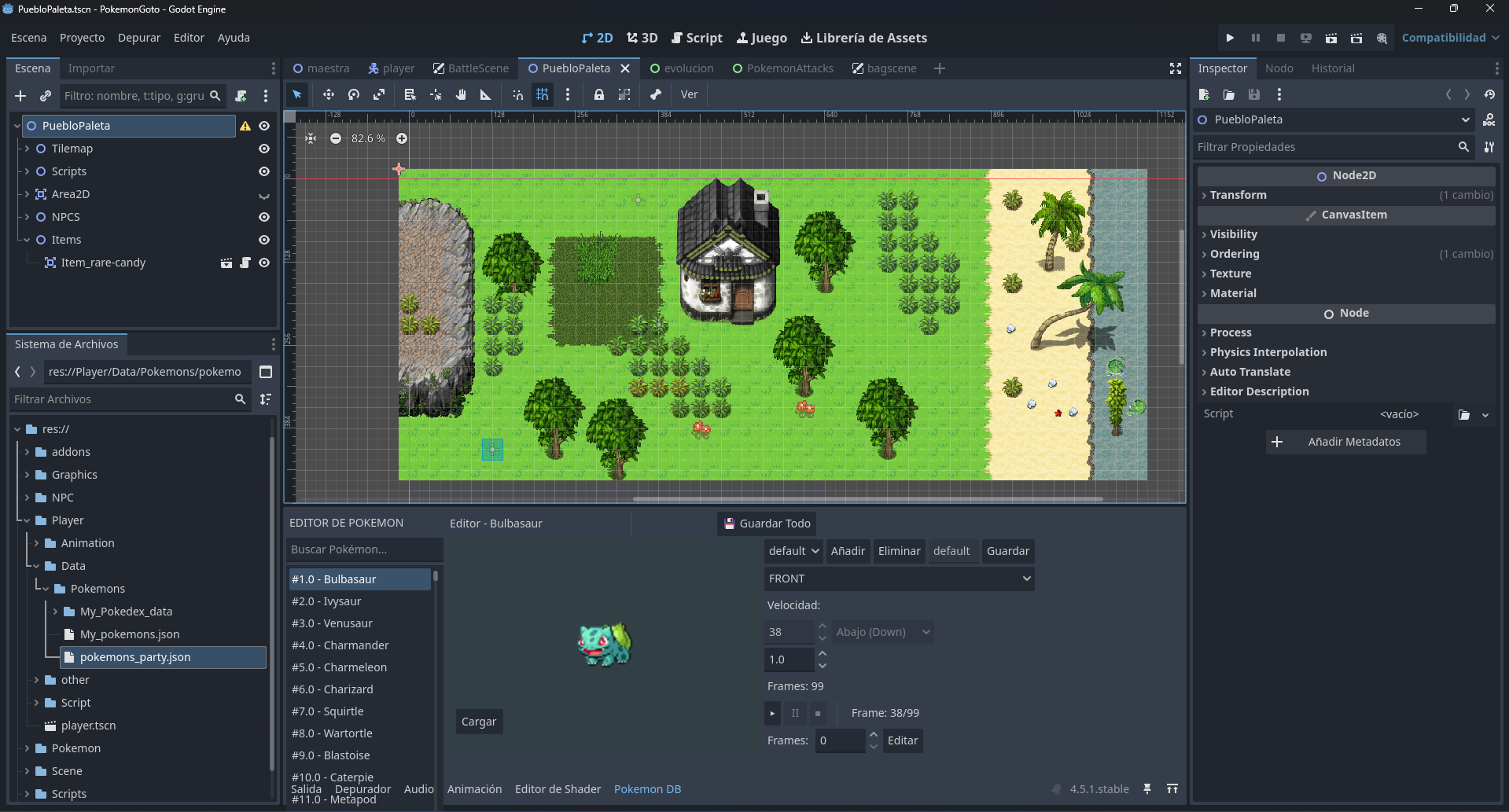Load an existing resource in Inspector
Viewport: 1509px width, 812px height.
click(x=1229, y=94)
